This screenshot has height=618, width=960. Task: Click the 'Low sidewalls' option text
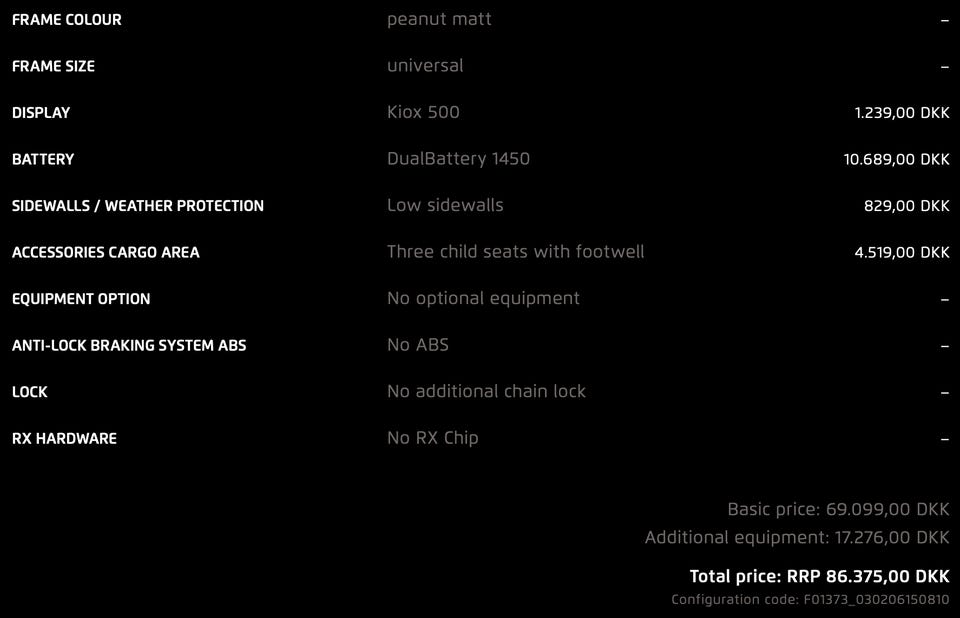click(x=445, y=205)
